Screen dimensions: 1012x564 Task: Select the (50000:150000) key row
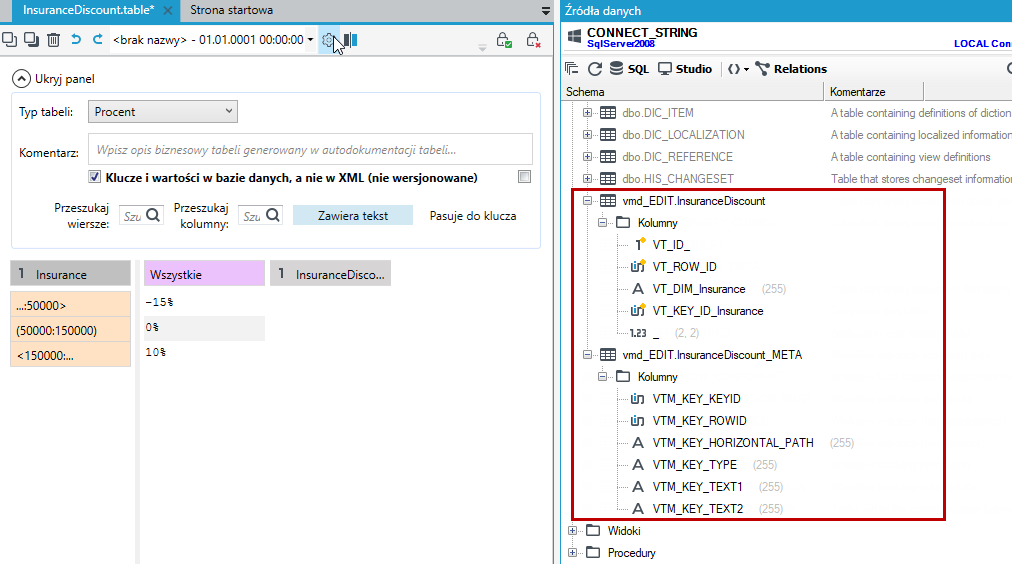70,330
